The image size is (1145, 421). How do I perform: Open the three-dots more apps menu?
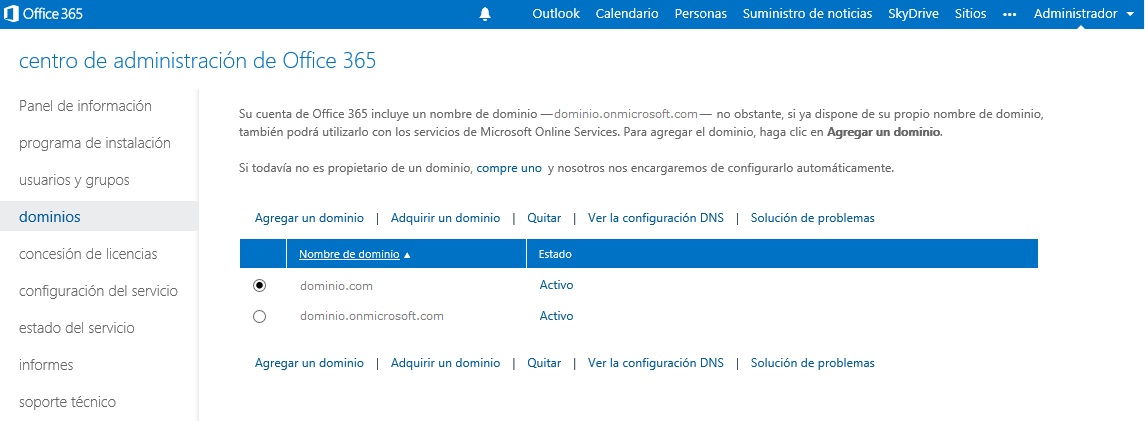1009,14
